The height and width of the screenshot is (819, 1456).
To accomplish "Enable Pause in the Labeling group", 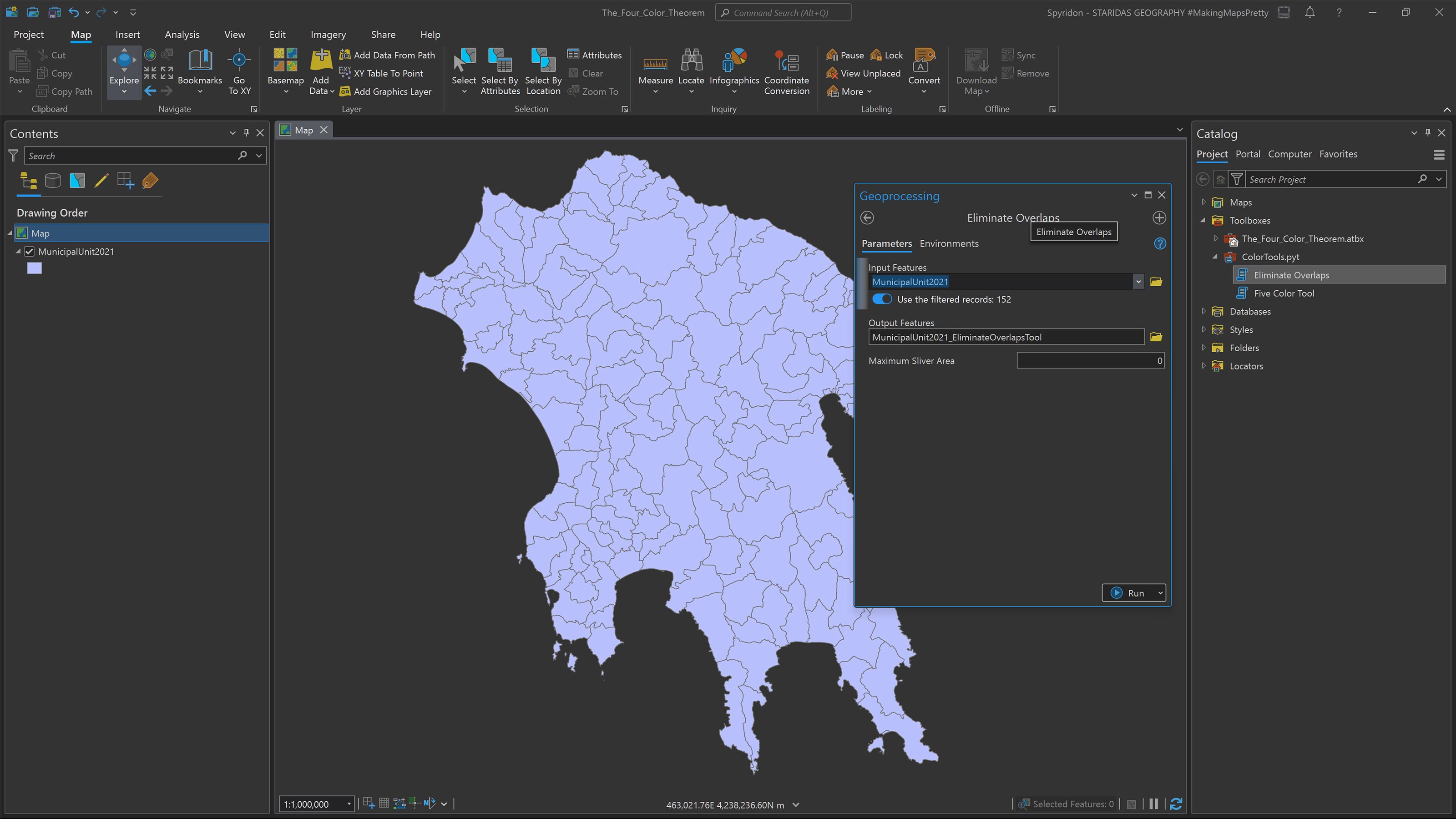I will (x=844, y=54).
